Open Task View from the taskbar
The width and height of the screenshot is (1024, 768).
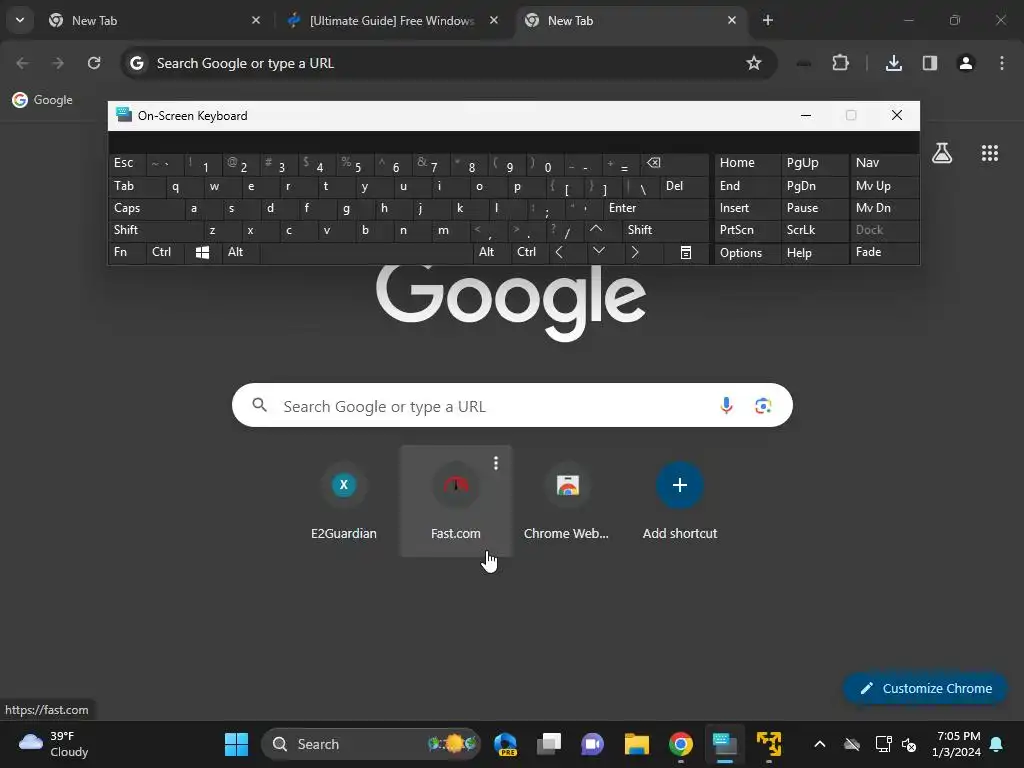(x=549, y=744)
